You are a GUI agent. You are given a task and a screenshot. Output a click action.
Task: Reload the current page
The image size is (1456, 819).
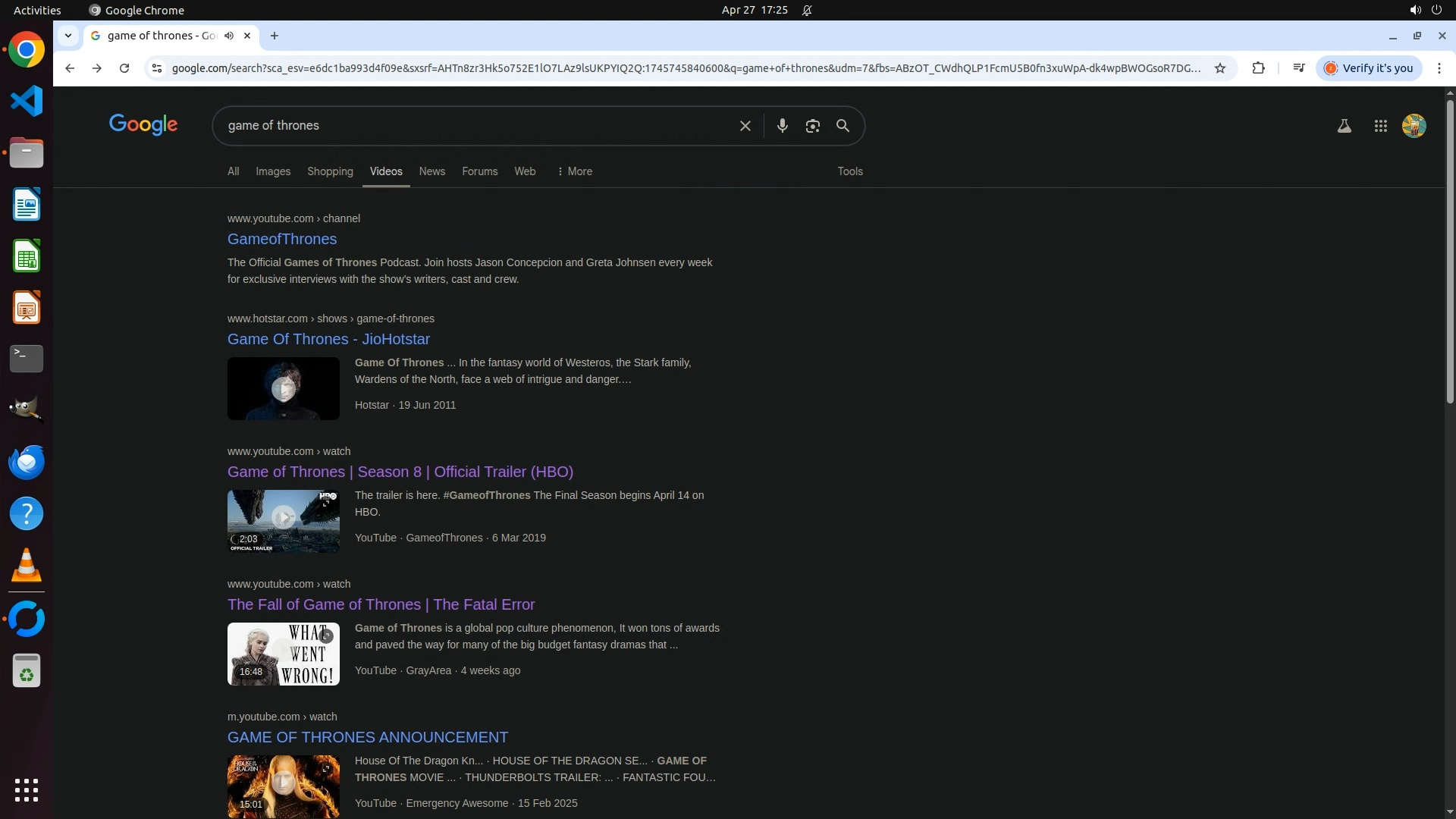click(124, 68)
